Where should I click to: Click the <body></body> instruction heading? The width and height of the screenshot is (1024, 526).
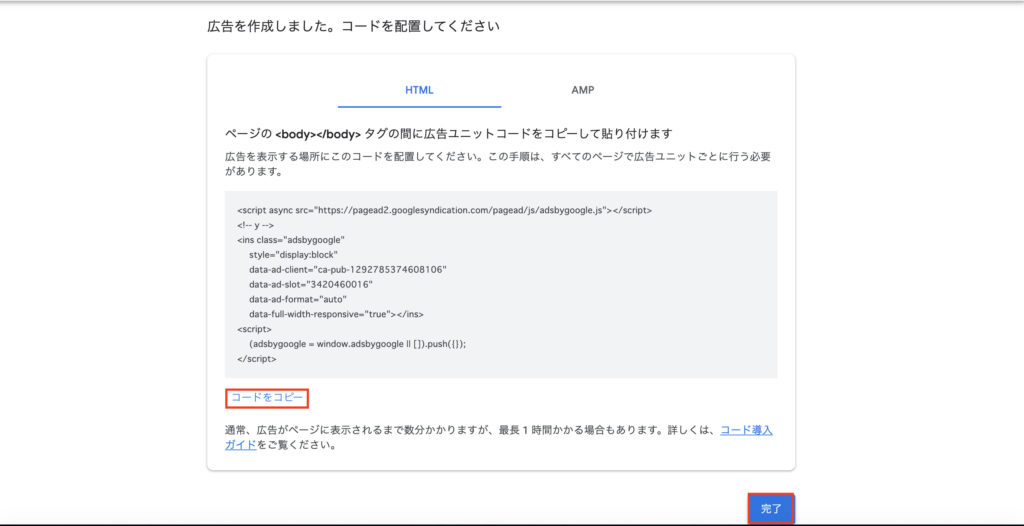coord(449,134)
